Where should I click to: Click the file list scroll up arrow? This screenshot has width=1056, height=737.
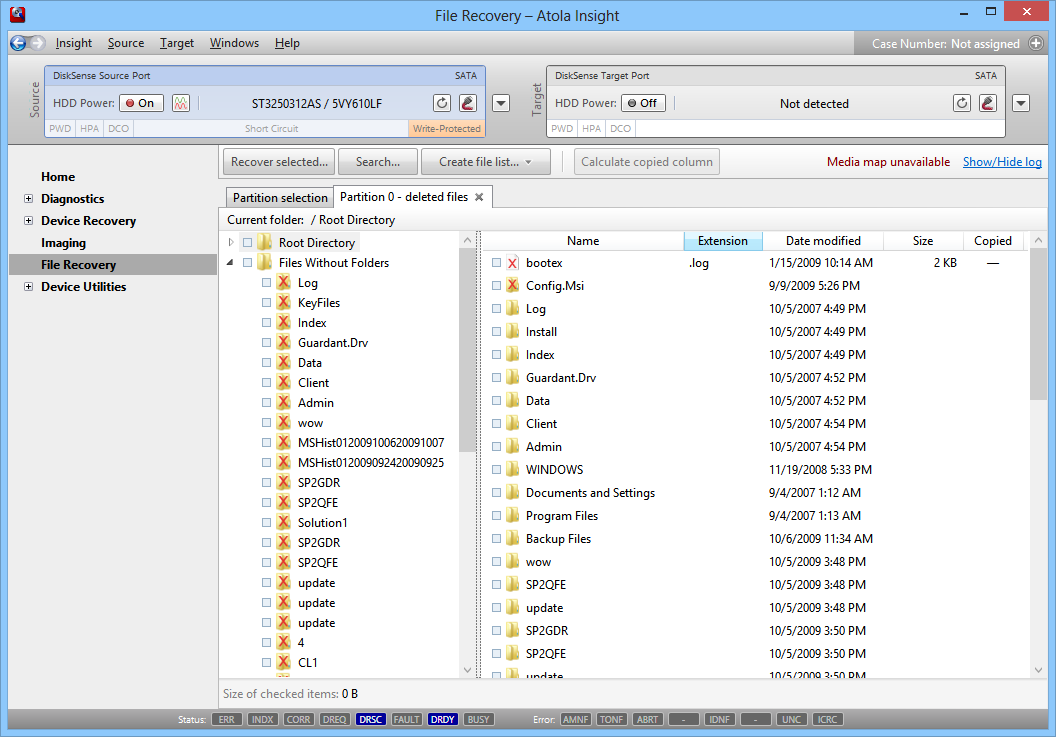1038,241
